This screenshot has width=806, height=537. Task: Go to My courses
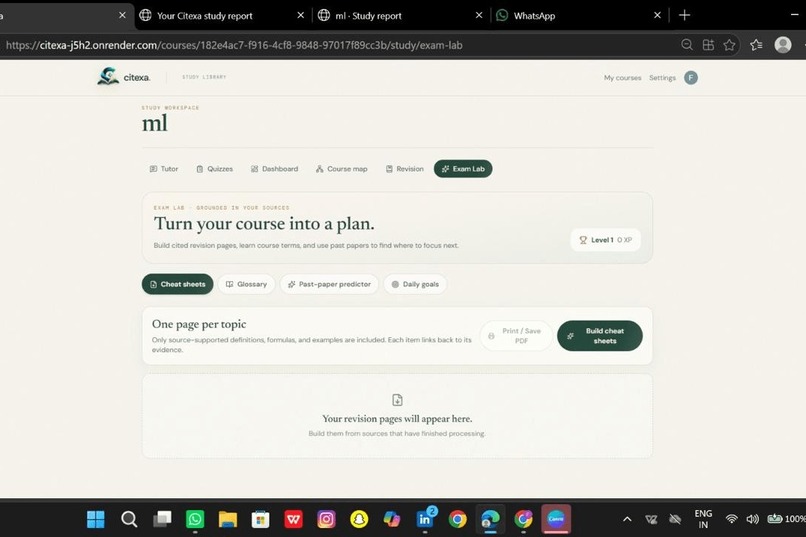(x=622, y=78)
